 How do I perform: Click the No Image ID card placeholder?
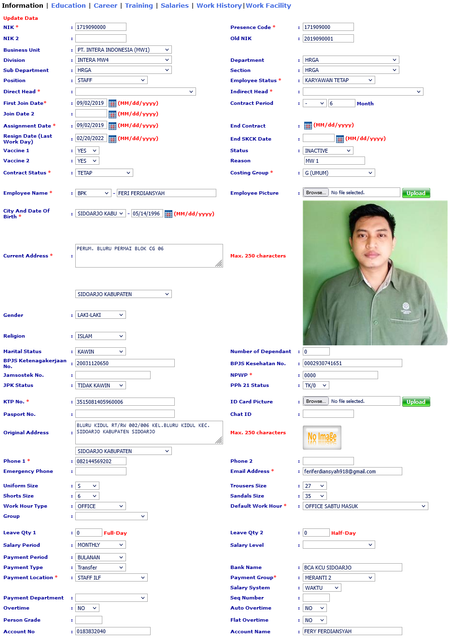(322, 437)
